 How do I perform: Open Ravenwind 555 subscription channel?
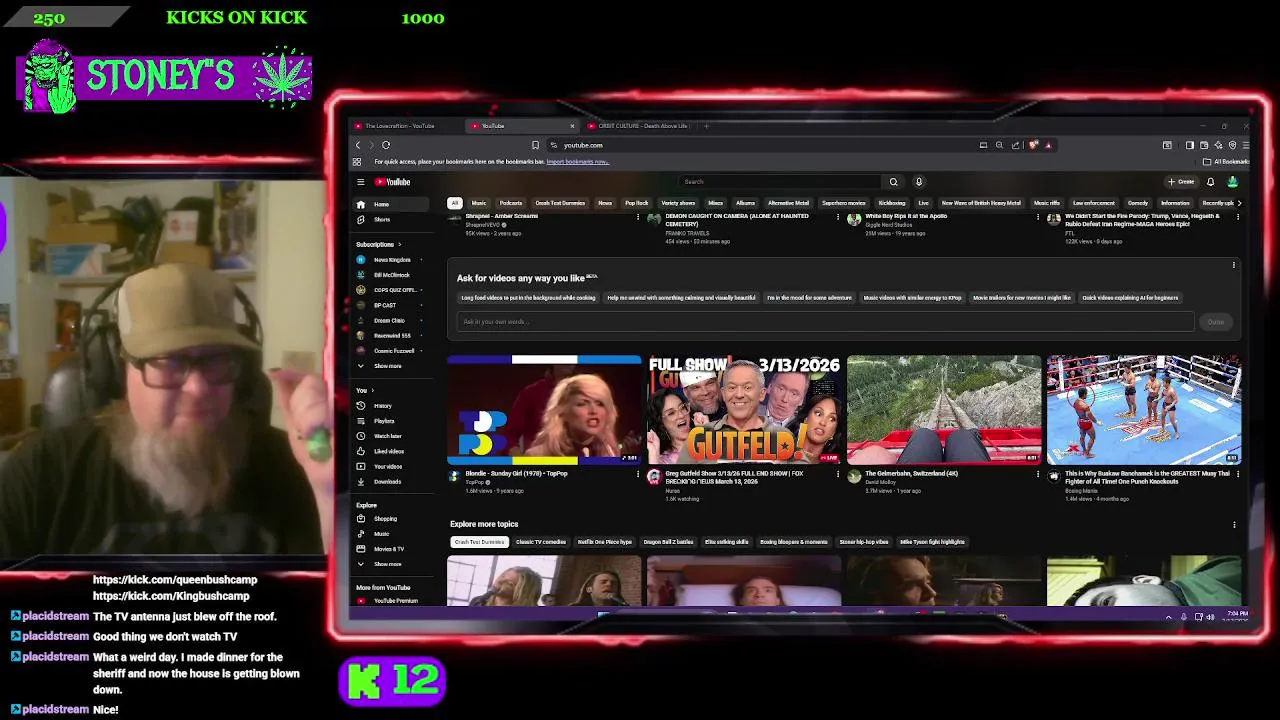390,336
